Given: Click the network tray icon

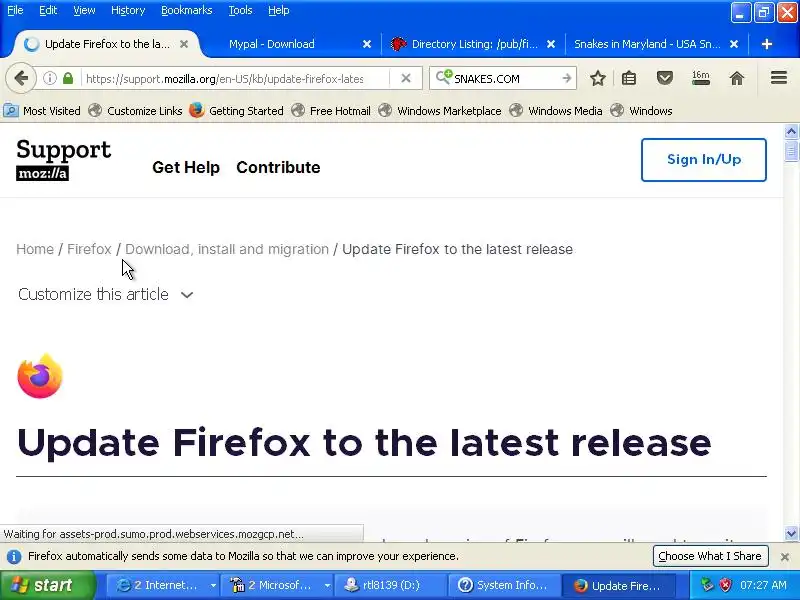Looking at the screenshot, I should (x=707, y=585).
